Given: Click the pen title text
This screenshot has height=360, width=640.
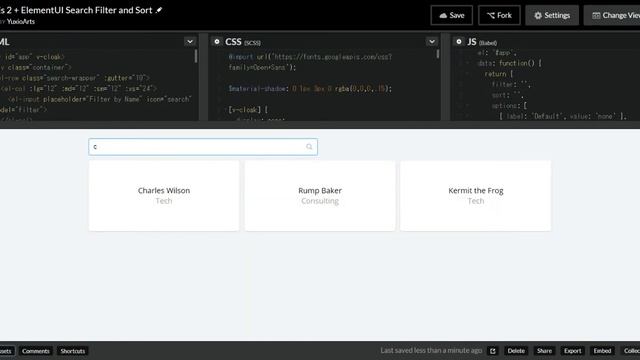Looking at the screenshot, I should coord(76,10).
